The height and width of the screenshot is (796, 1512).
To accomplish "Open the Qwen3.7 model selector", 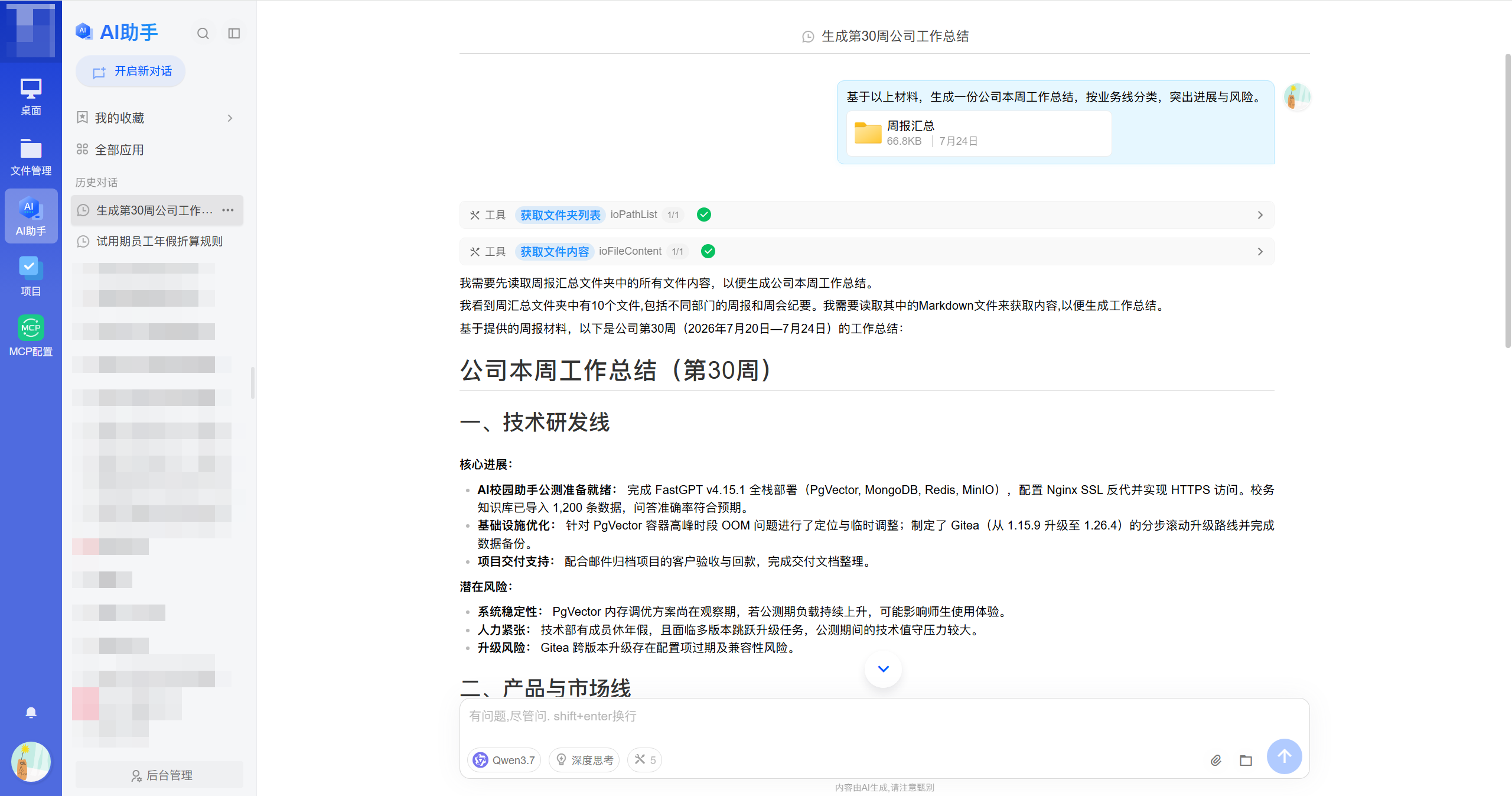I will pyautogui.click(x=504, y=760).
